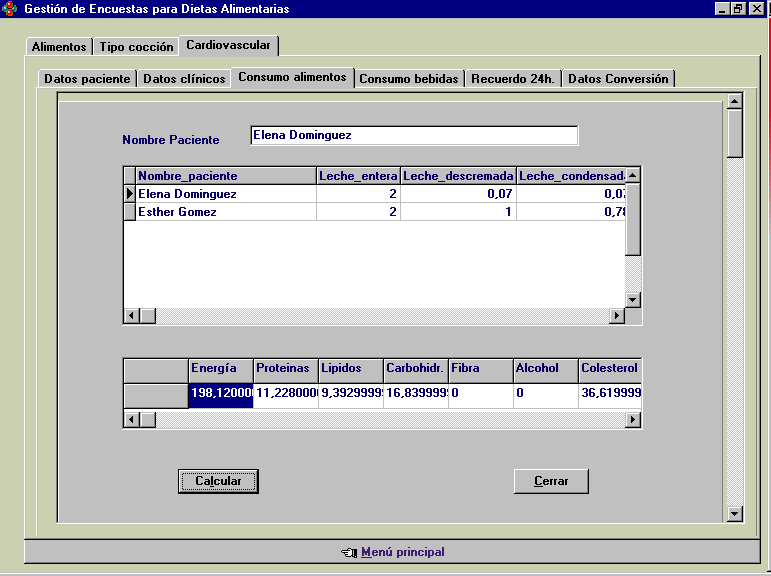Select the Elena Dominguez row indicator
This screenshot has width=771, height=576.
pyautogui.click(x=129, y=194)
